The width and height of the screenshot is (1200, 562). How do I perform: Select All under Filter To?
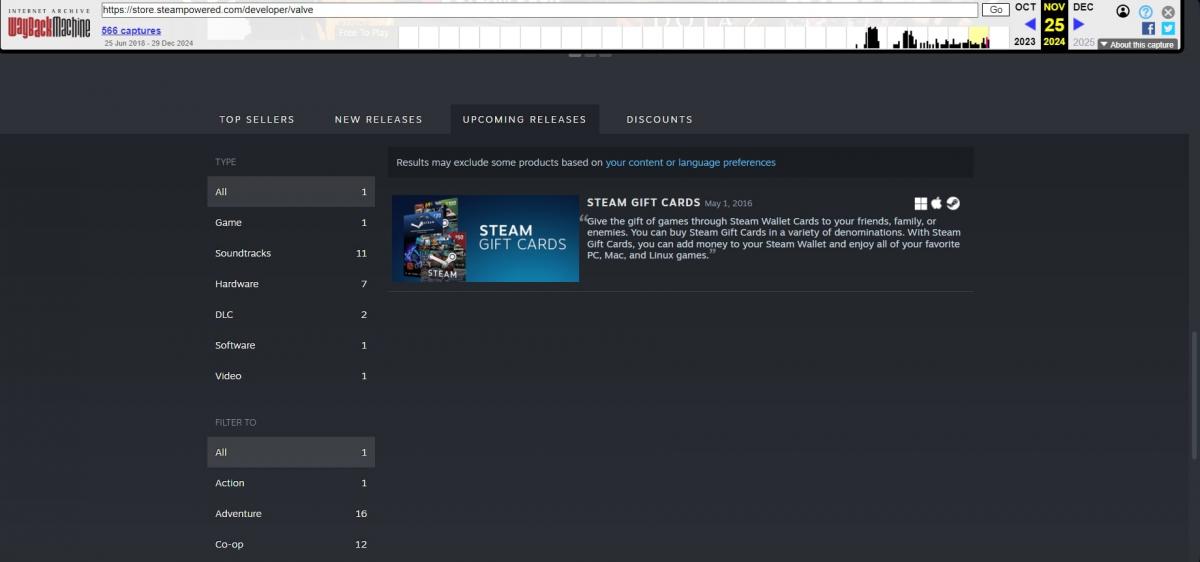click(x=291, y=453)
